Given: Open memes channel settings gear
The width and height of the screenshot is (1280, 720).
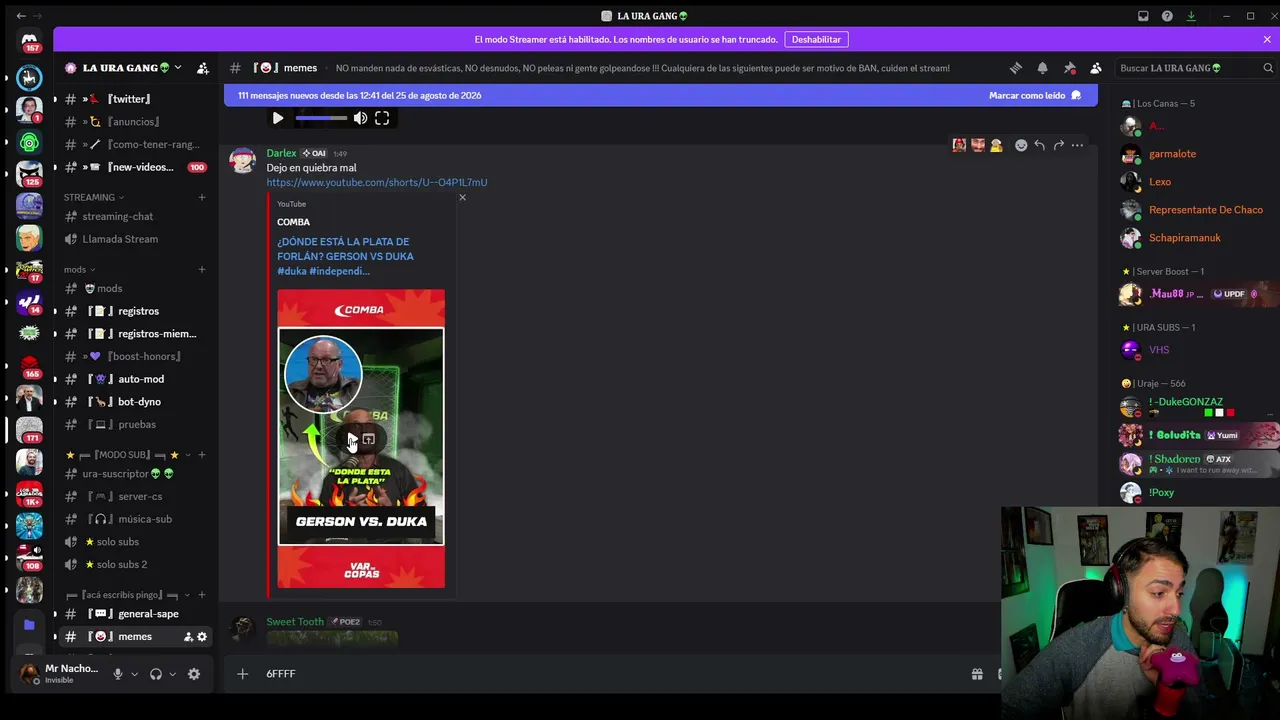Looking at the screenshot, I should (x=202, y=637).
